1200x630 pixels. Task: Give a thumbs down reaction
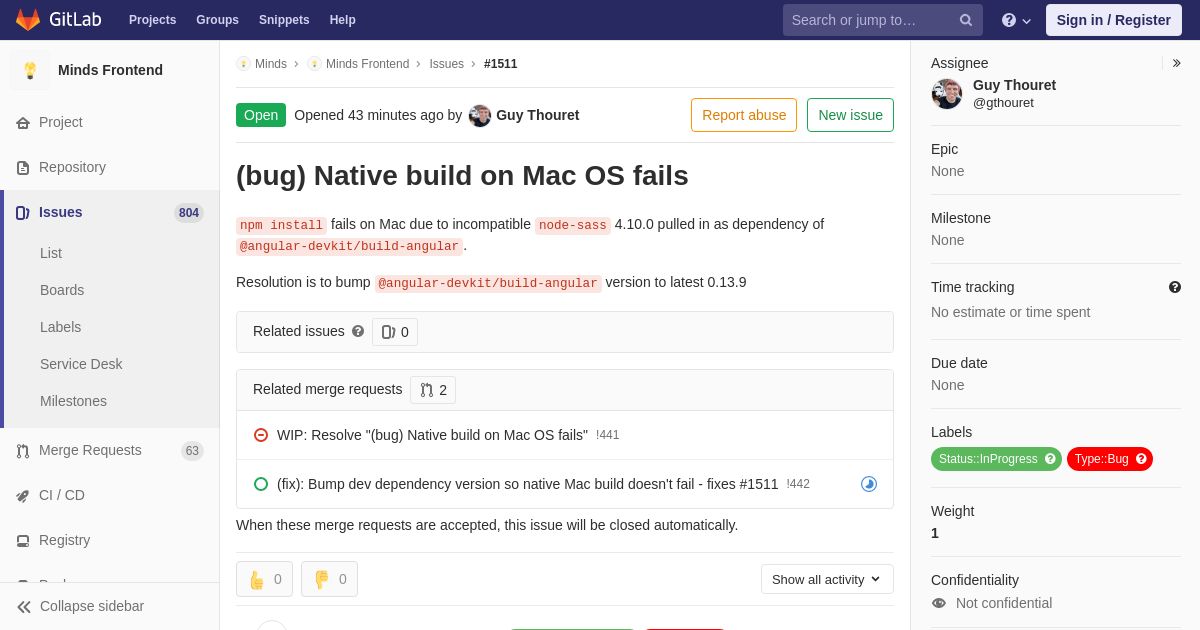(x=329, y=579)
